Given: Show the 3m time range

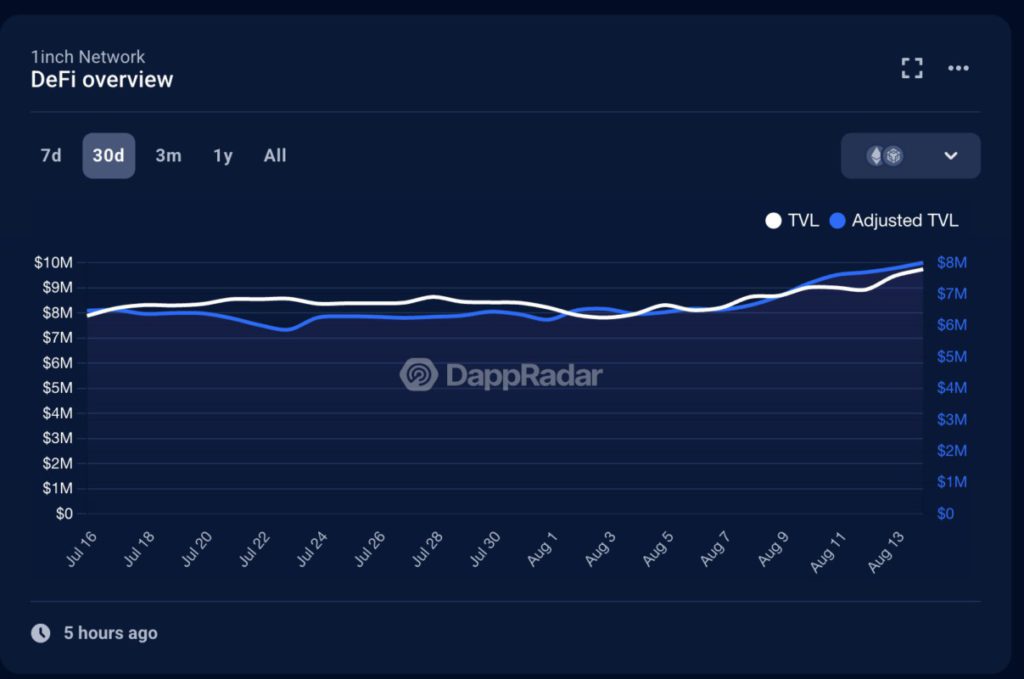Looking at the screenshot, I should [168, 156].
